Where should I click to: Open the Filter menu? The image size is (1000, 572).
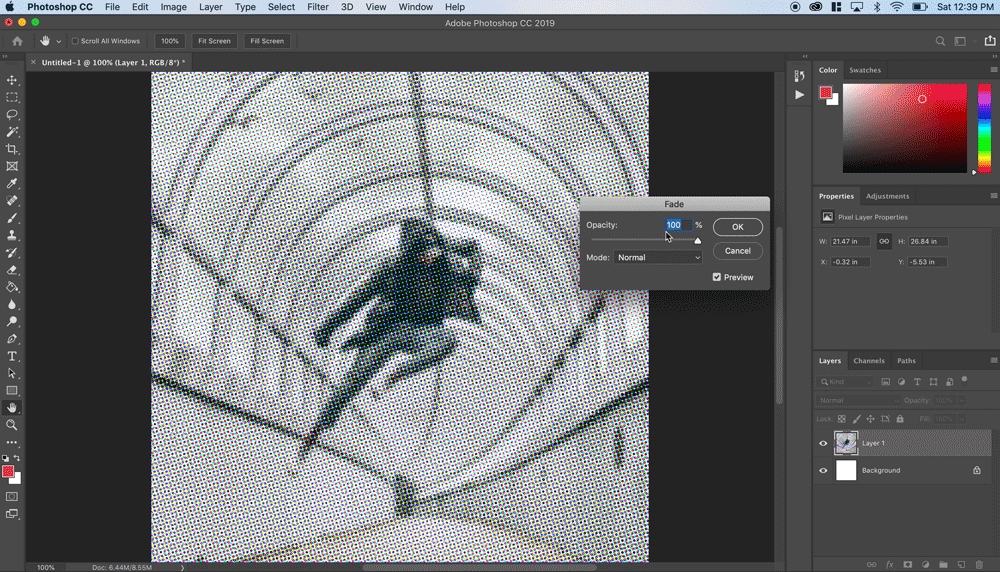[318, 7]
